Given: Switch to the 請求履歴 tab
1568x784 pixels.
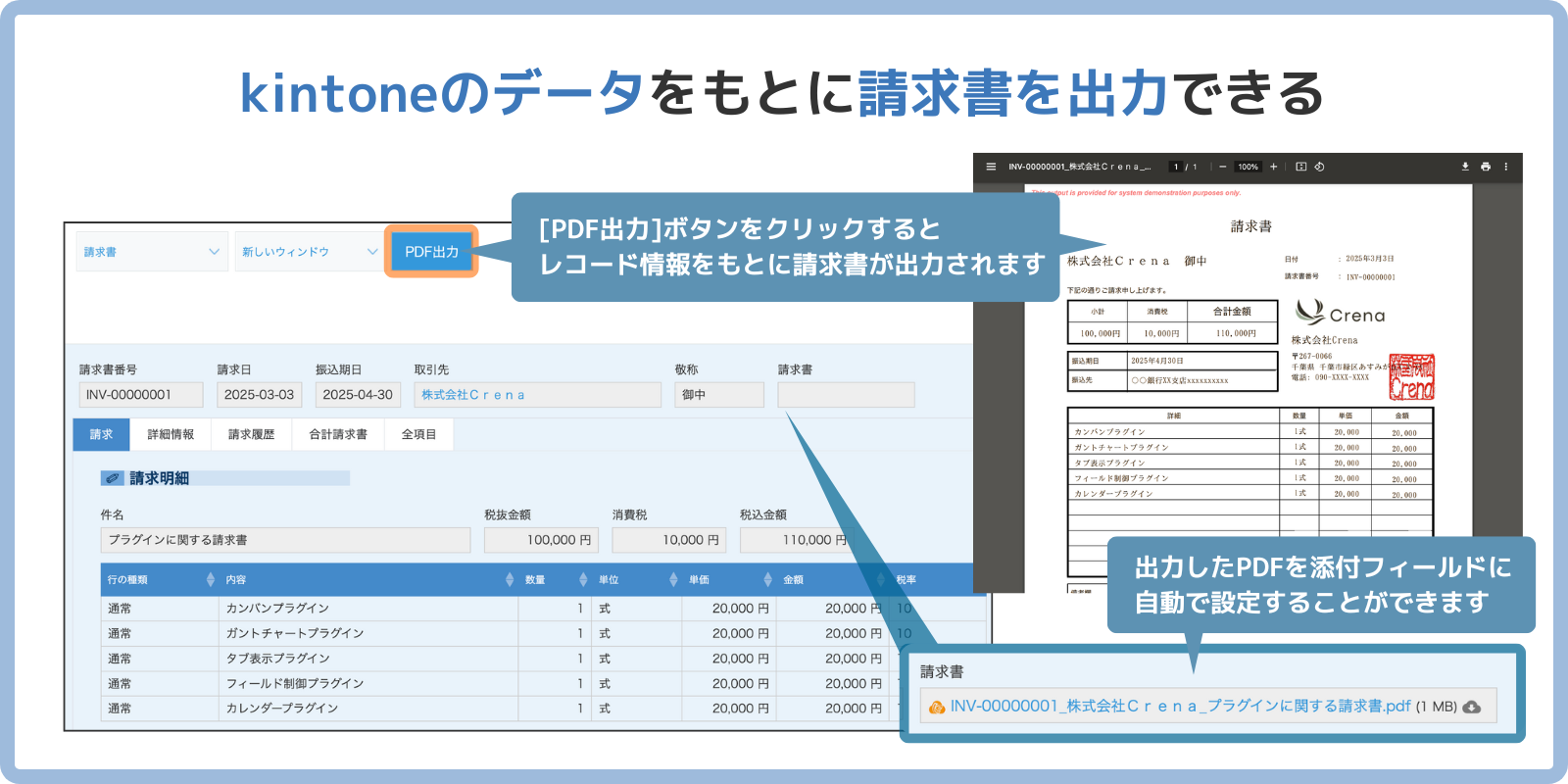Looking at the screenshot, I should (251, 434).
